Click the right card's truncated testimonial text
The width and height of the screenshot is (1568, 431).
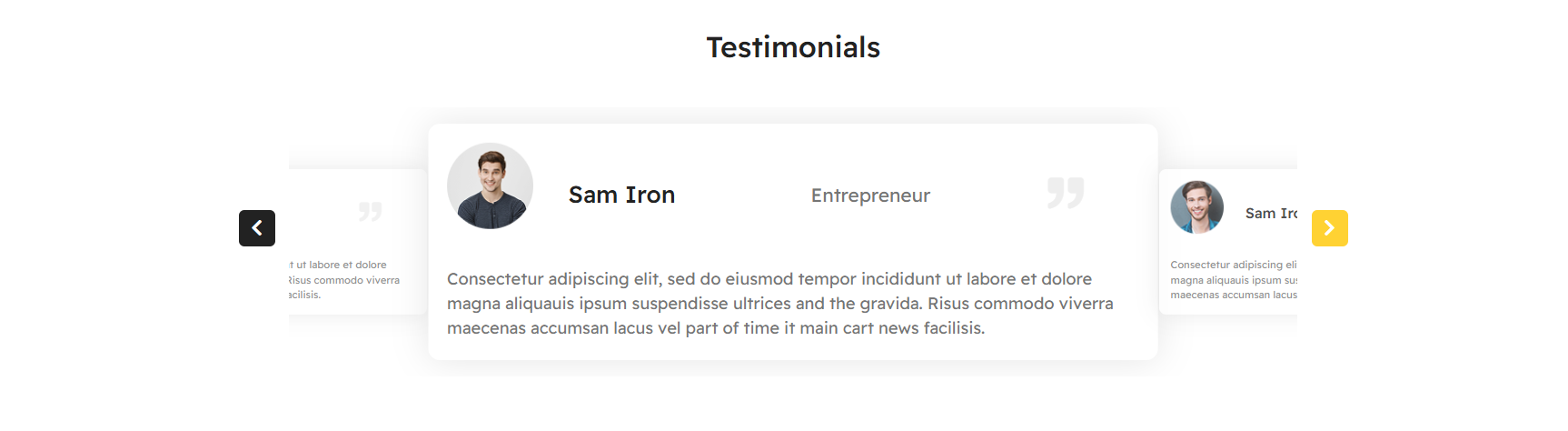[1234, 280]
